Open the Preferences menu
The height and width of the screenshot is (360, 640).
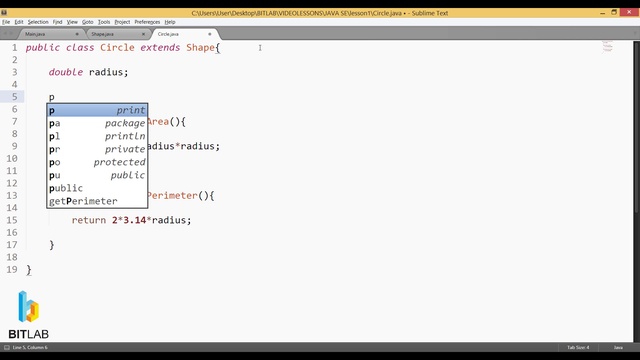[x=147, y=22]
